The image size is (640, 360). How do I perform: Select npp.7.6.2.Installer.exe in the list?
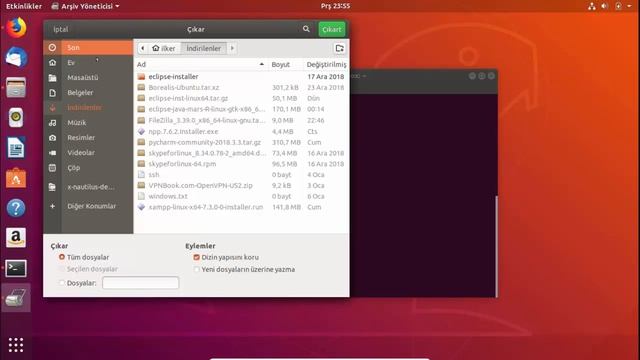[x=241, y=131]
